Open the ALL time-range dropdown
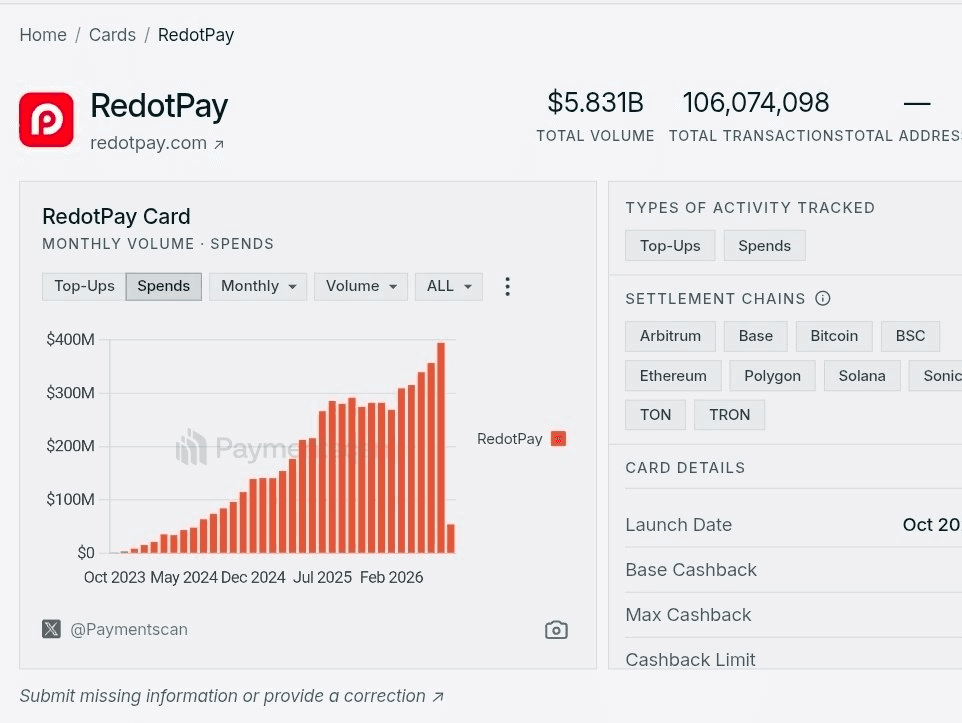The height and width of the screenshot is (723, 962). click(449, 287)
